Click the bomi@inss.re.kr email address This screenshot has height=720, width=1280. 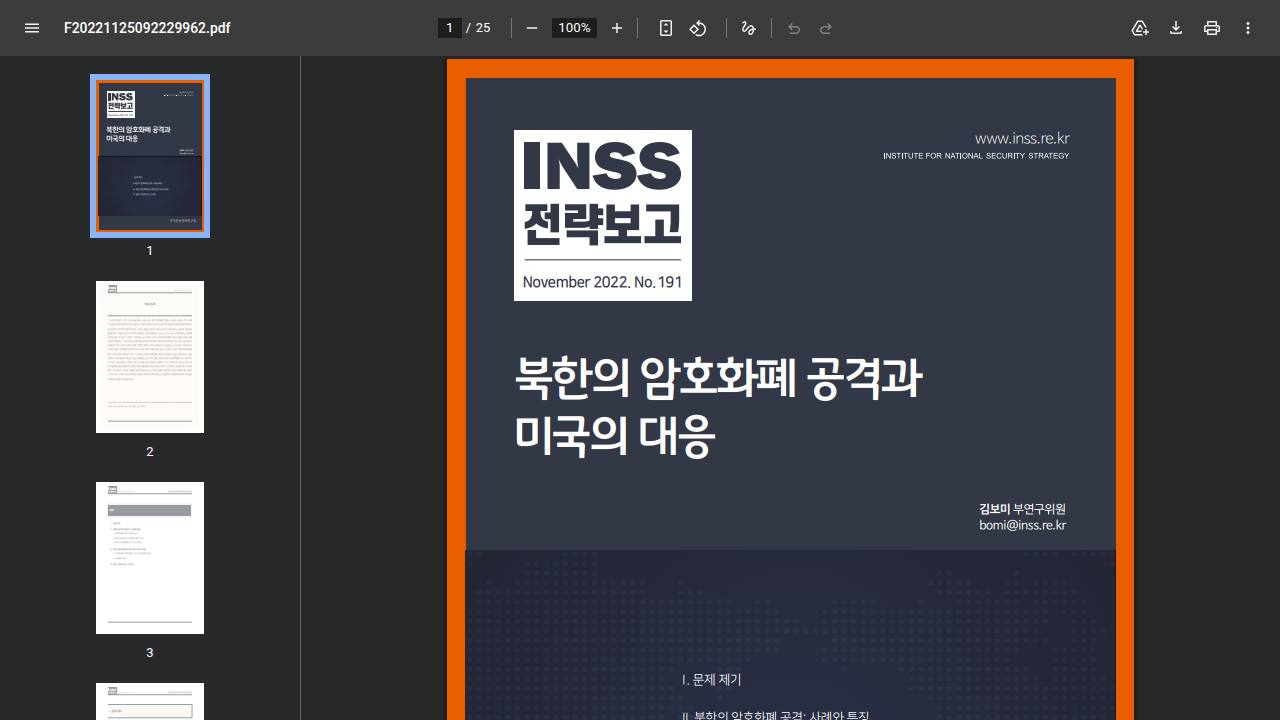[1022, 525]
